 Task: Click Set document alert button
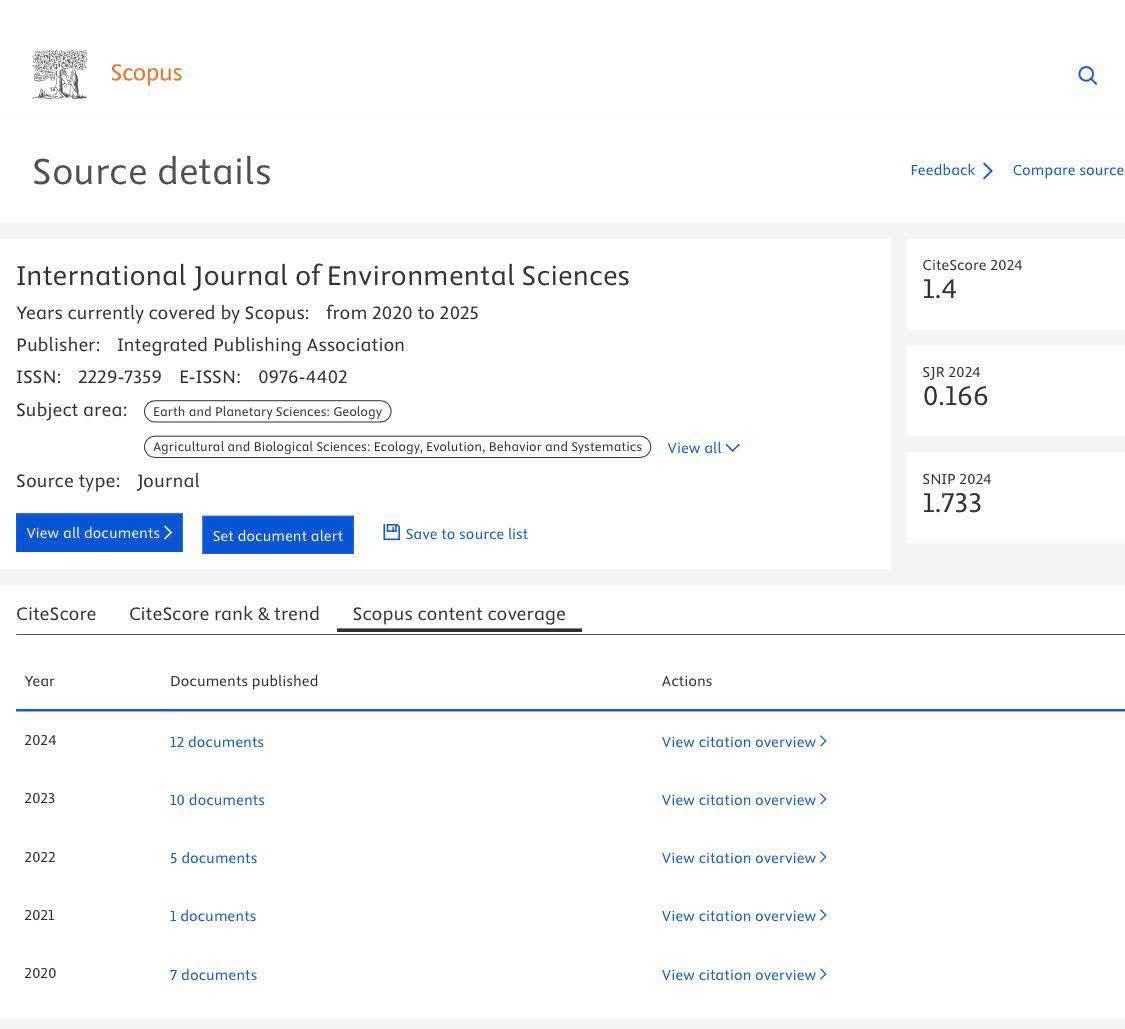click(x=278, y=535)
